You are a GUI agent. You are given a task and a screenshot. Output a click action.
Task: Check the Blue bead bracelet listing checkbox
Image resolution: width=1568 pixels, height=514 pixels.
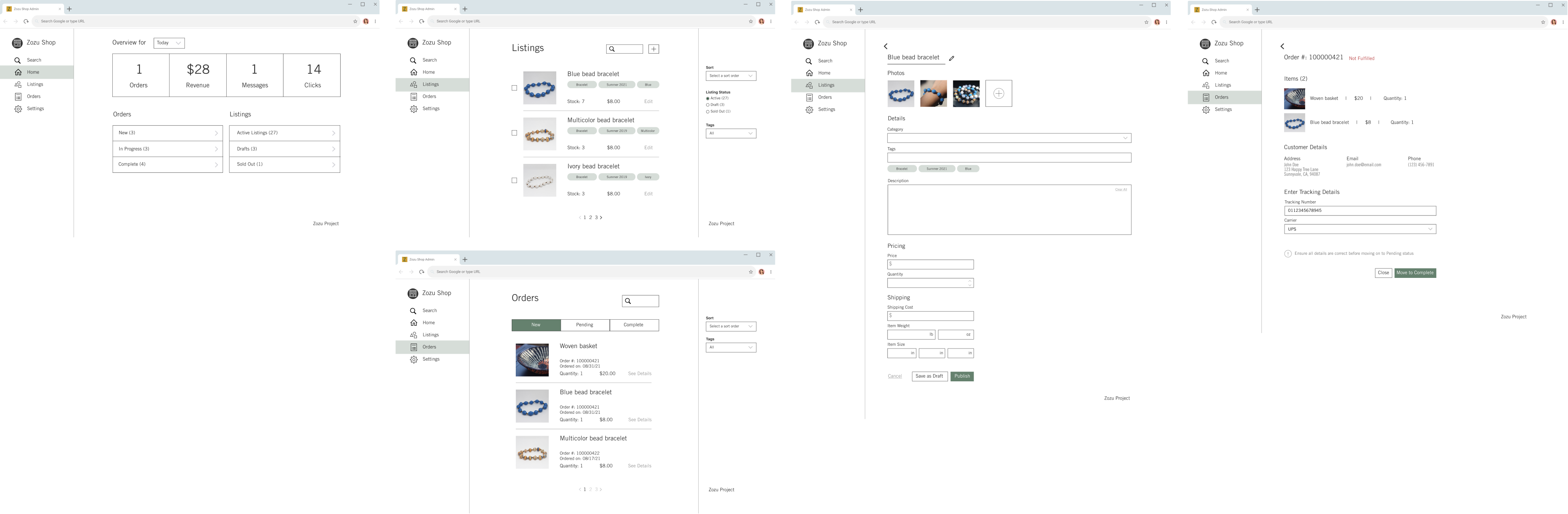[x=514, y=88]
